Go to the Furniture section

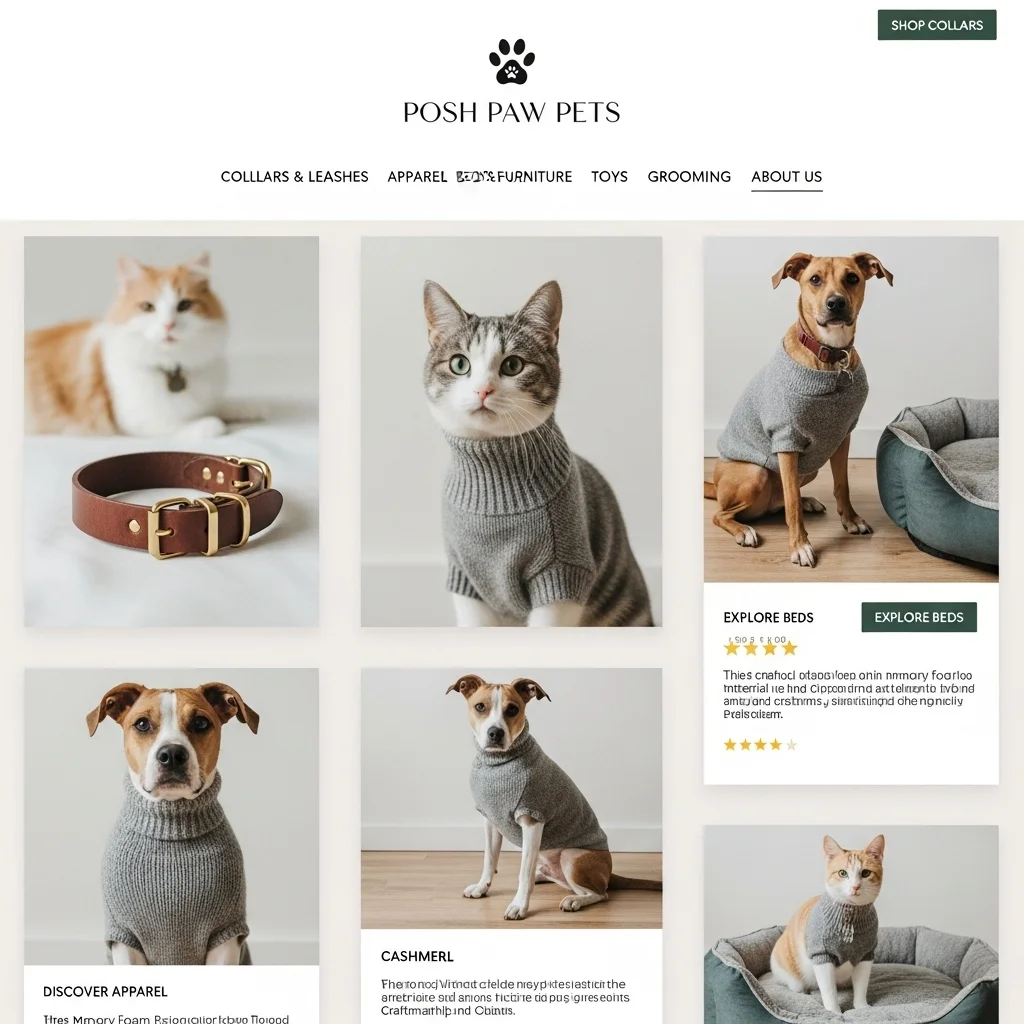(x=534, y=177)
